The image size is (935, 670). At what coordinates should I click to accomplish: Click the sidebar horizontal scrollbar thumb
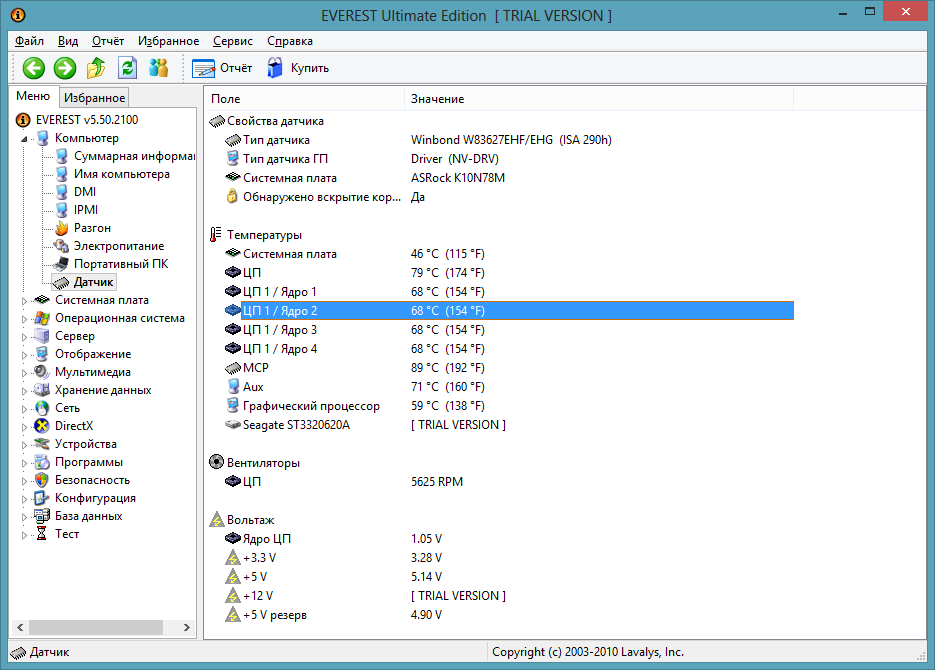click(96, 627)
